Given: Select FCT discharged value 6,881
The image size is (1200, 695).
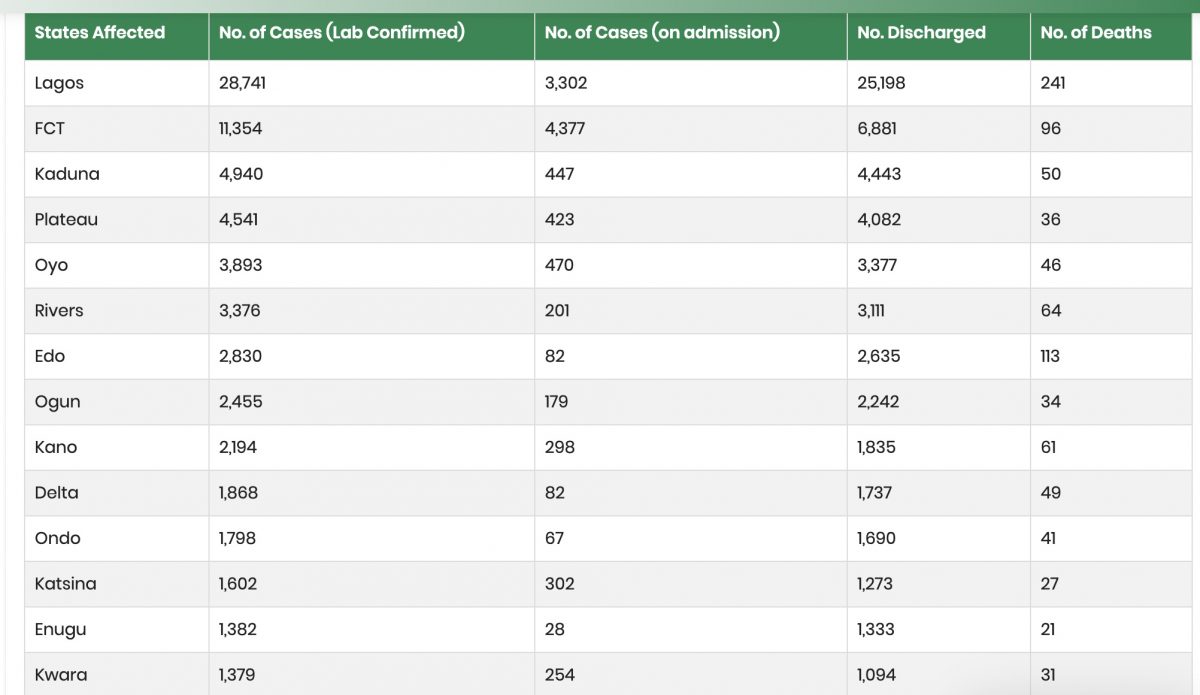Looking at the screenshot, I should click(877, 129).
